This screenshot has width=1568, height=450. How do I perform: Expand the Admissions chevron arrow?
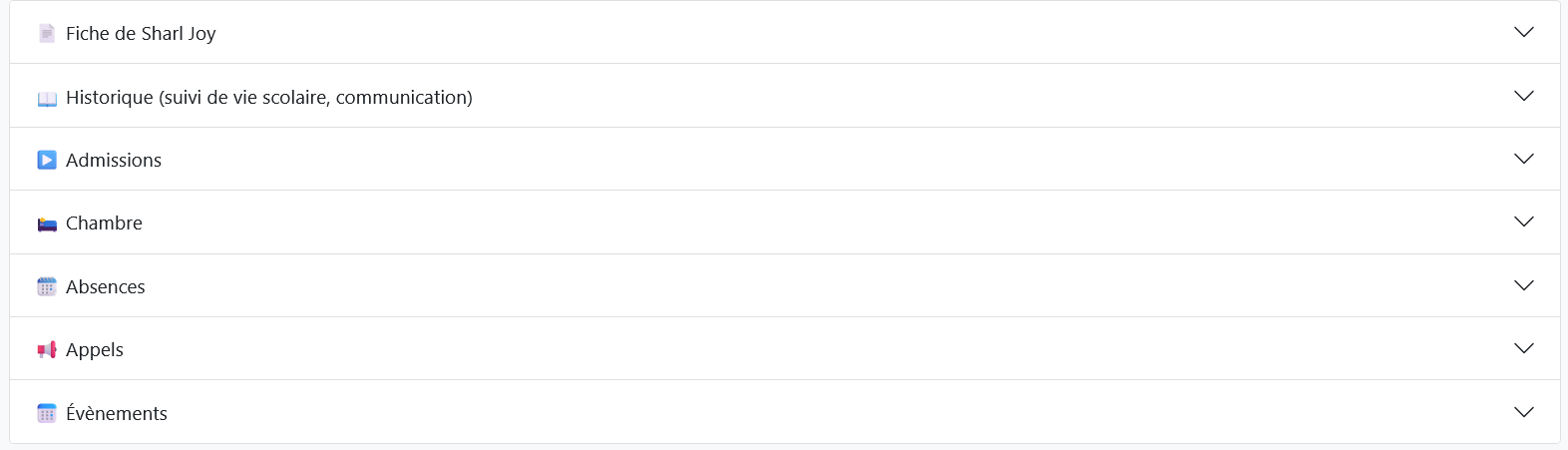(1523, 159)
